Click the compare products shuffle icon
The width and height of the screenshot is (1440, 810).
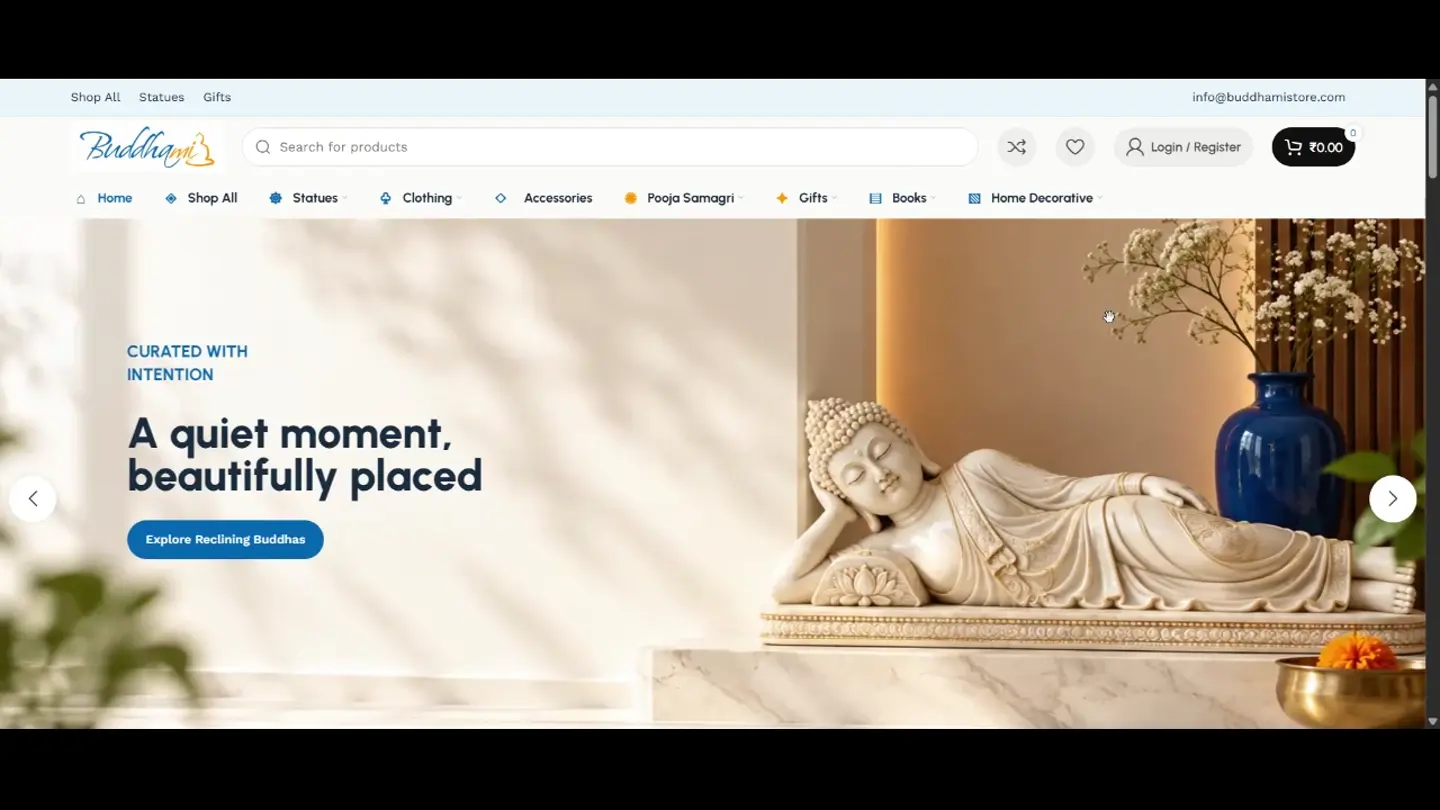pyautogui.click(x=1016, y=147)
